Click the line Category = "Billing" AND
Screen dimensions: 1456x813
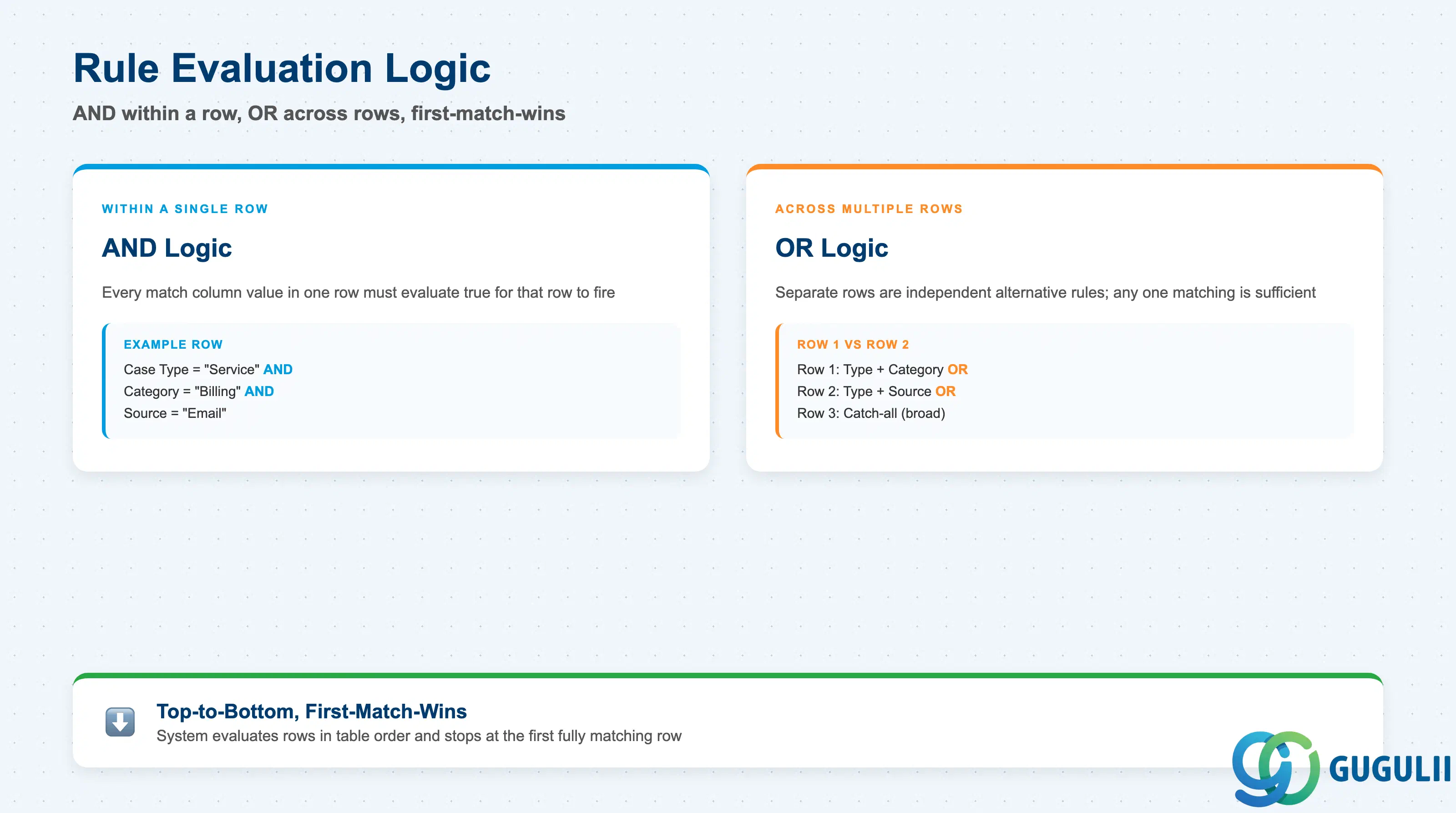coord(199,391)
